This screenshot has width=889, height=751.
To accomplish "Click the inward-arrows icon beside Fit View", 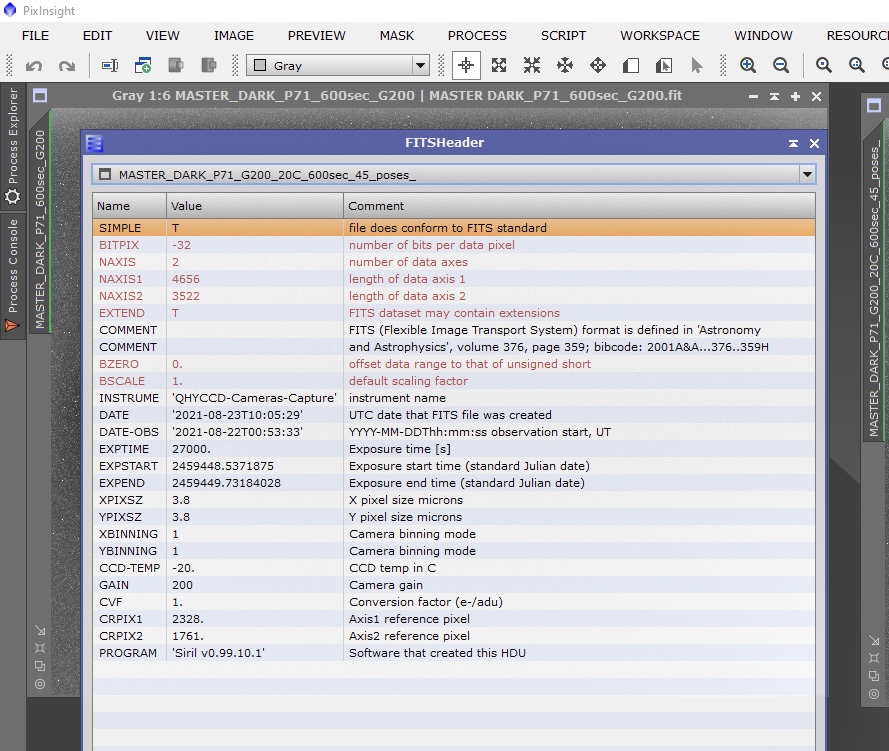I will (x=532, y=65).
